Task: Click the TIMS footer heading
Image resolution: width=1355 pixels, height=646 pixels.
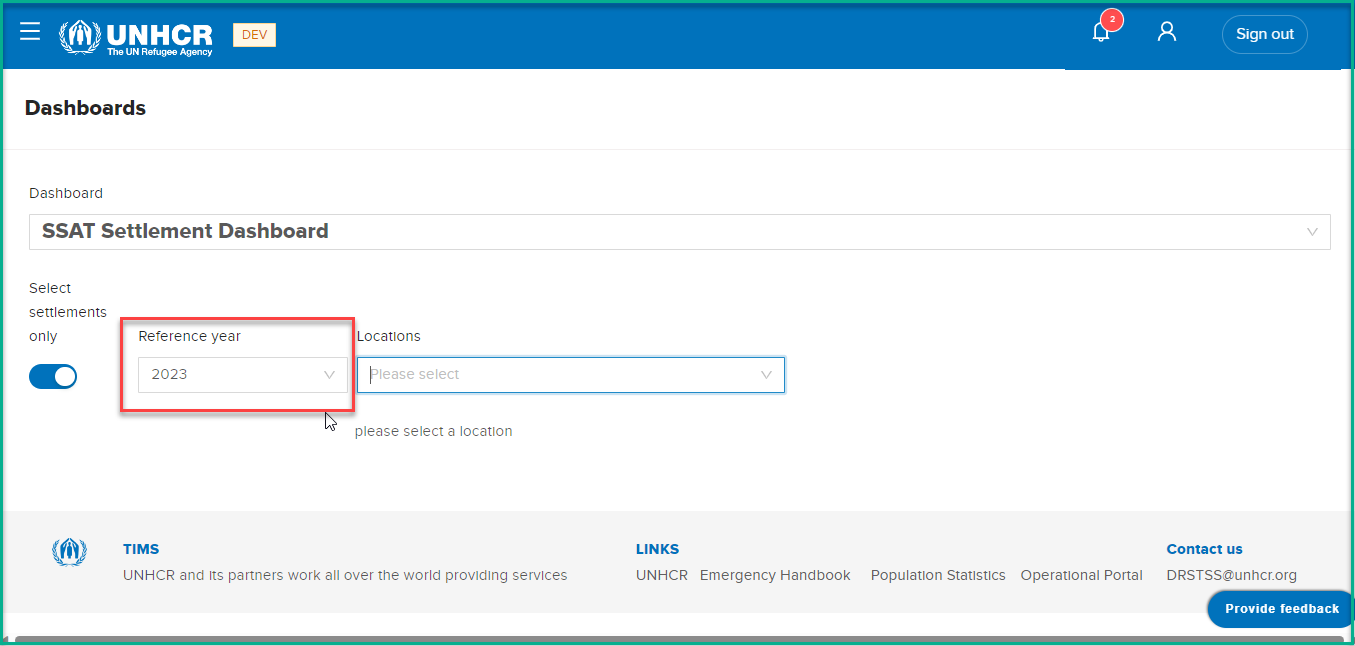Action: pos(141,549)
